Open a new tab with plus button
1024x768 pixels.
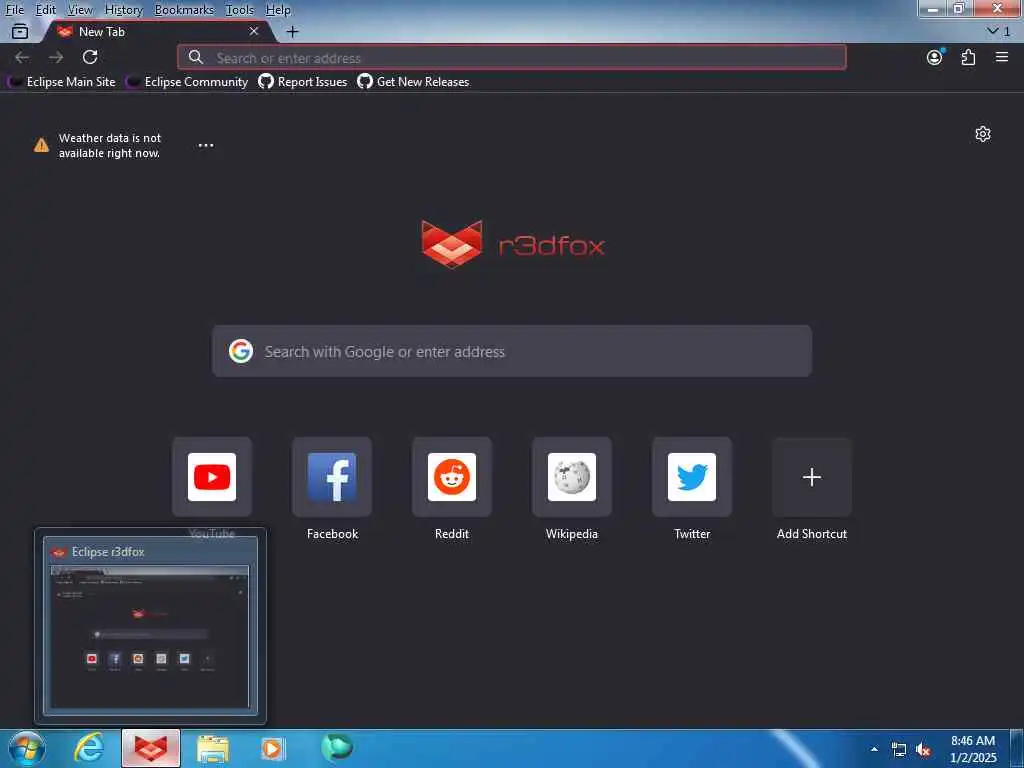293,31
